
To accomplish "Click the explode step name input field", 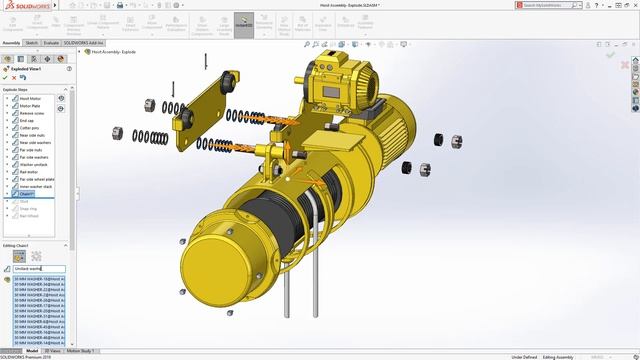I will point(39,269).
